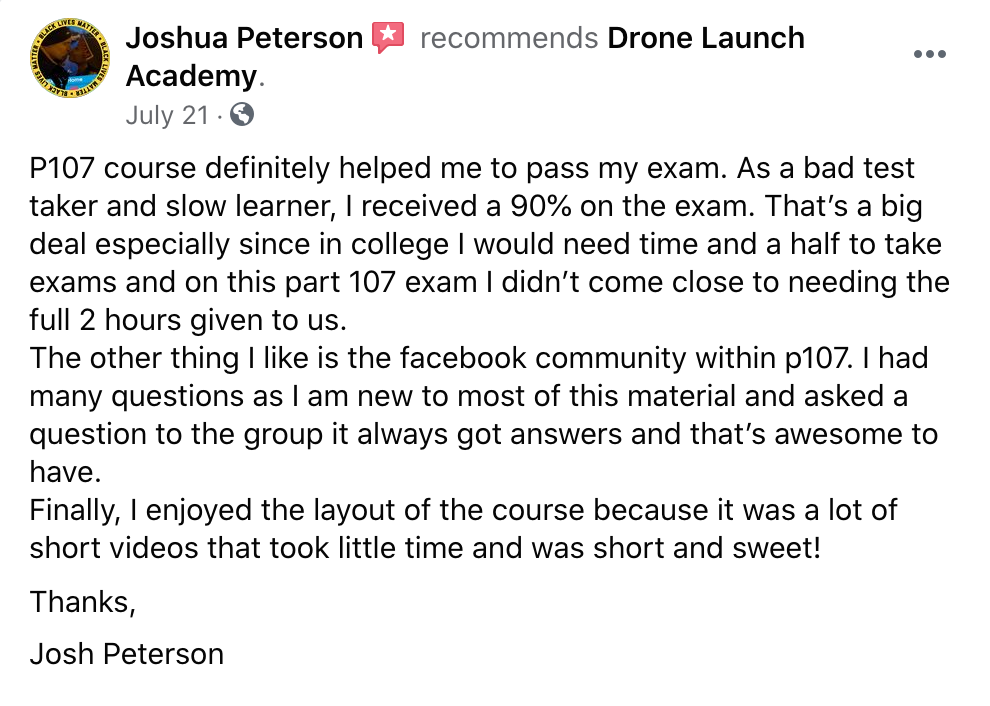
Task: Click the 'Thanks,' closing line
Action: pyautogui.click(x=83, y=602)
